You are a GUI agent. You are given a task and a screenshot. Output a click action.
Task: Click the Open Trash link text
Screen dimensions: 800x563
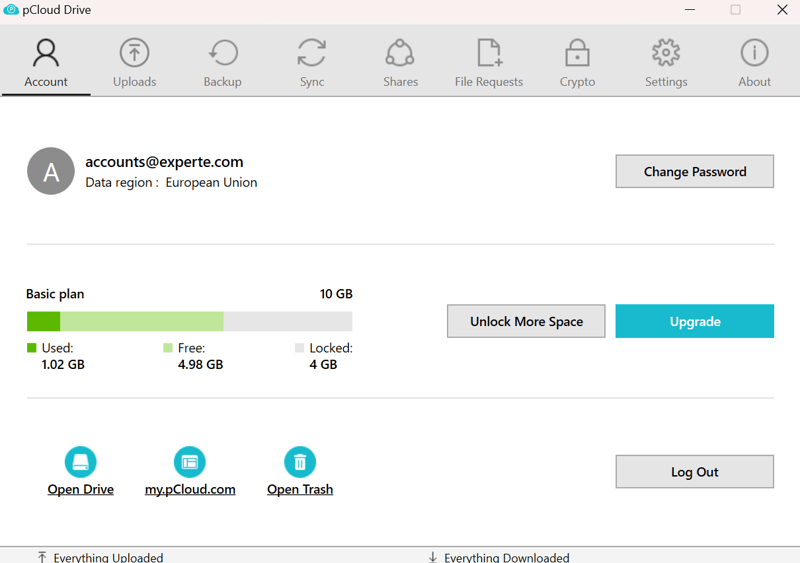(x=300, y=489)
